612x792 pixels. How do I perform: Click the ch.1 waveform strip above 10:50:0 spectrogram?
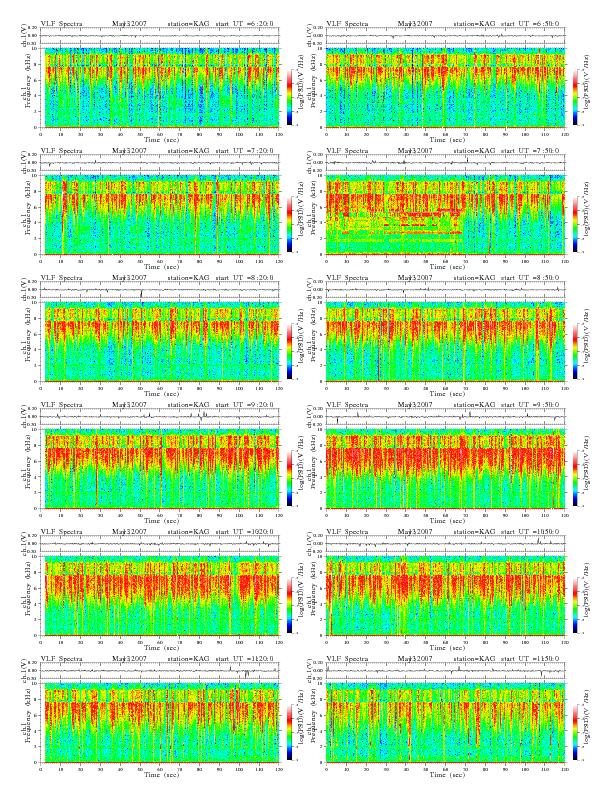coord(446,544)
